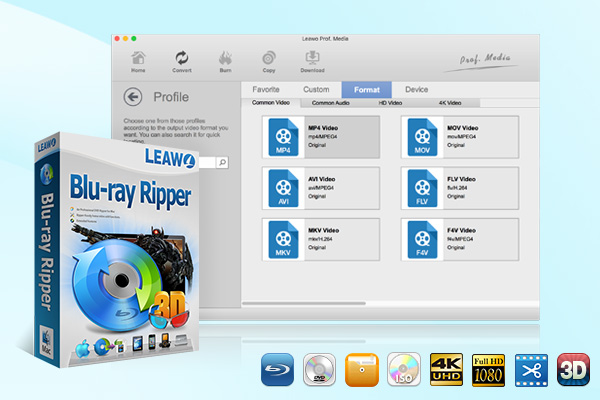Screen dimensions: 600x400
Task: Open the Burn toolbar icon
Action: click(x=225, y=61)
